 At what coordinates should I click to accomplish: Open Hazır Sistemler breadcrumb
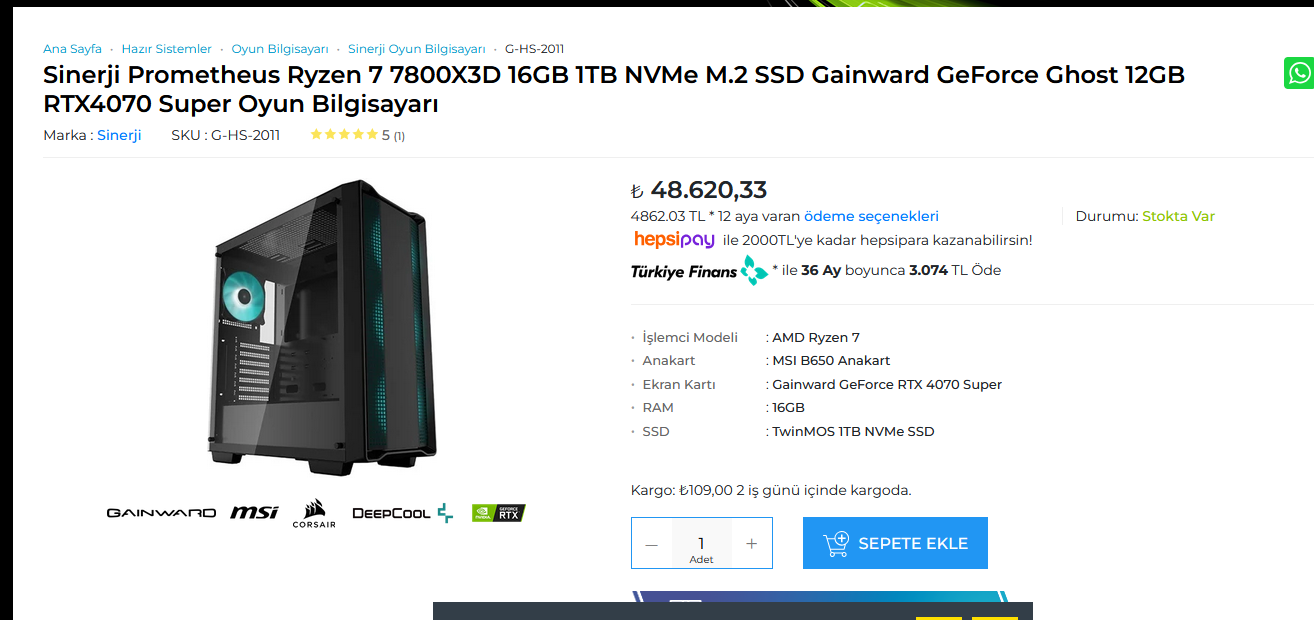point(167,49)
